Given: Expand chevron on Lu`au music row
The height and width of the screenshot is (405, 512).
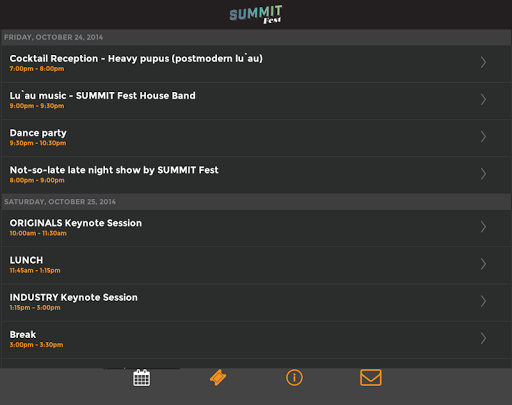Looking at the screenshot, I should pos(483,99).
